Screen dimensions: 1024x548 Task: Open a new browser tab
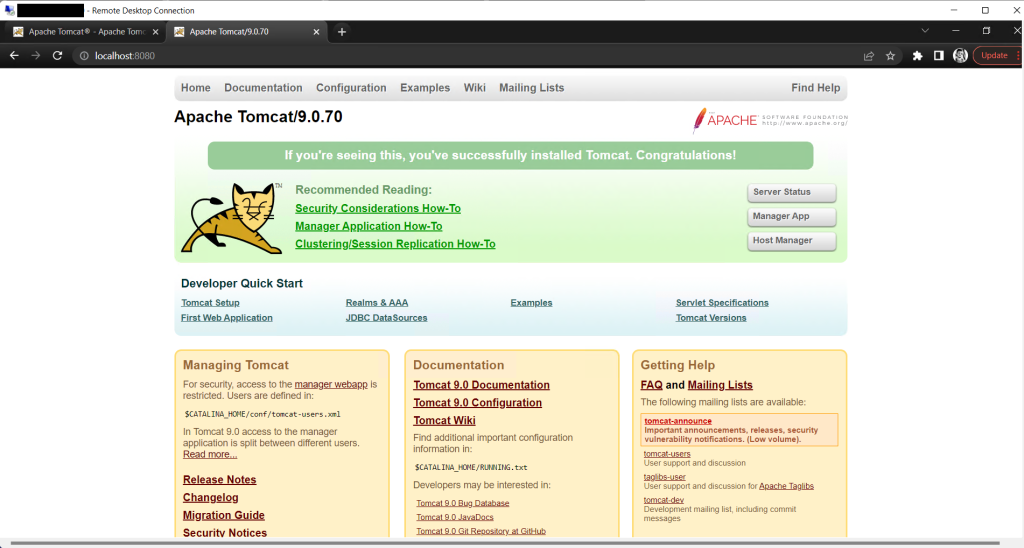tap(342, 31)
